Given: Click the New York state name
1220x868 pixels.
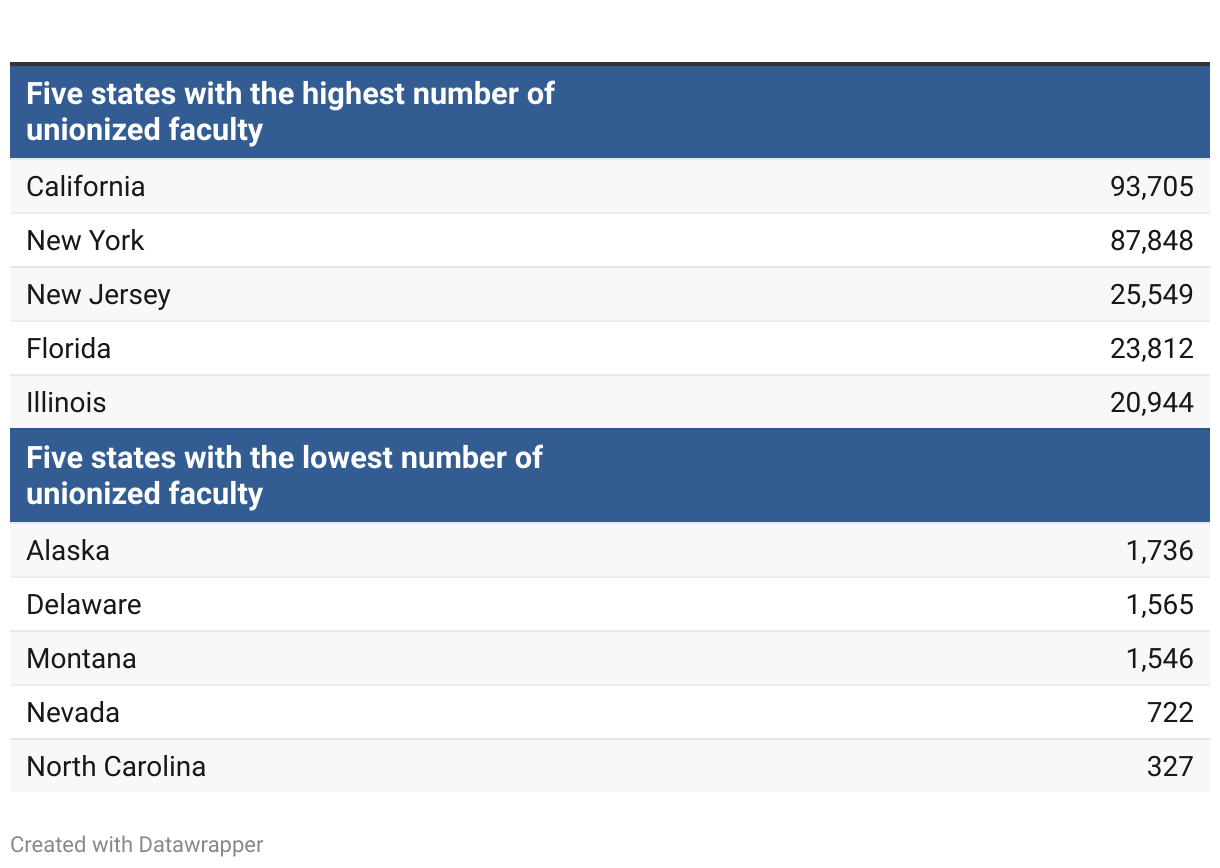Looking at the screenshot, I should pos(86,241).
